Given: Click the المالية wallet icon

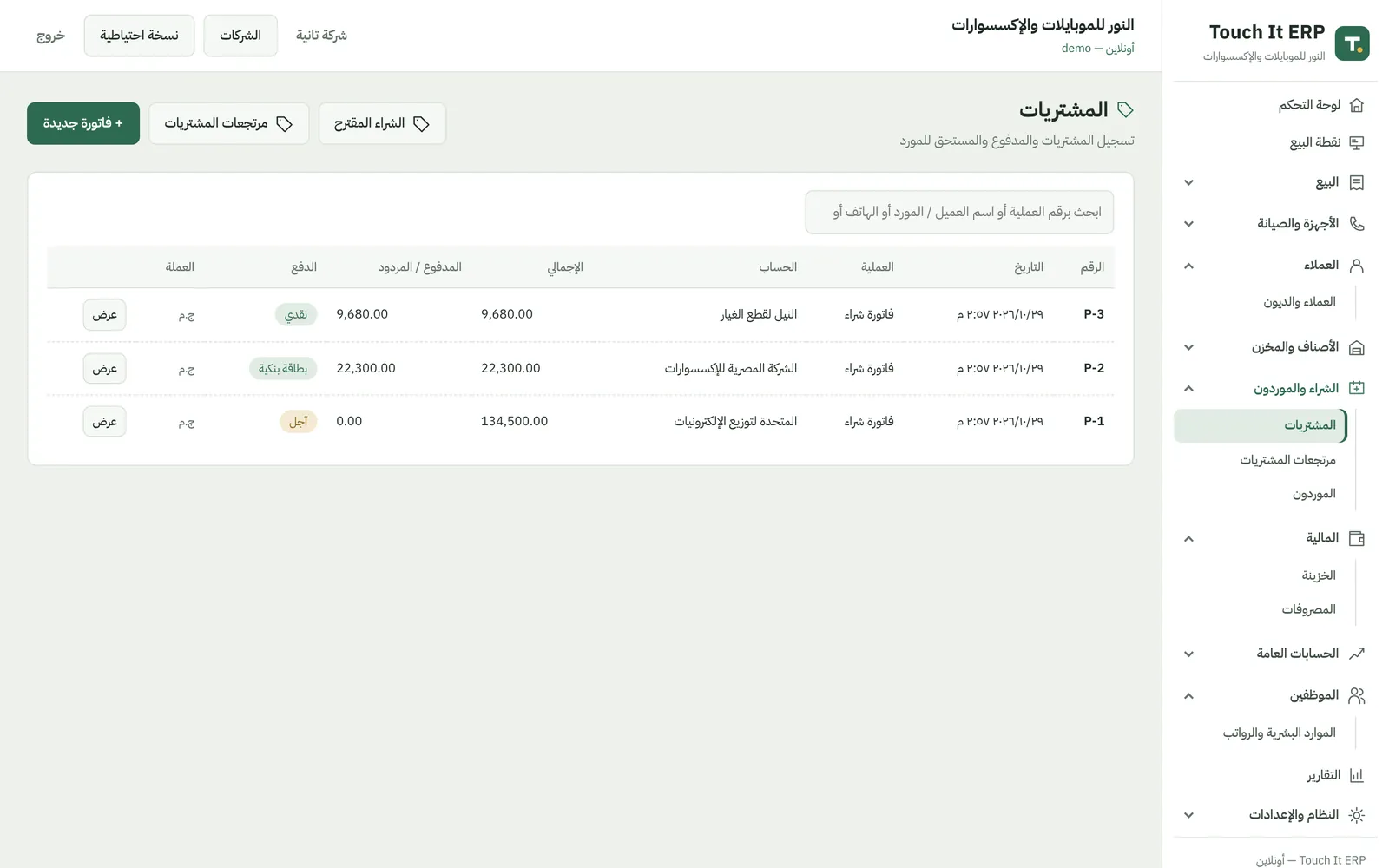Looking at the screenshot, I should coord(1357,538).
